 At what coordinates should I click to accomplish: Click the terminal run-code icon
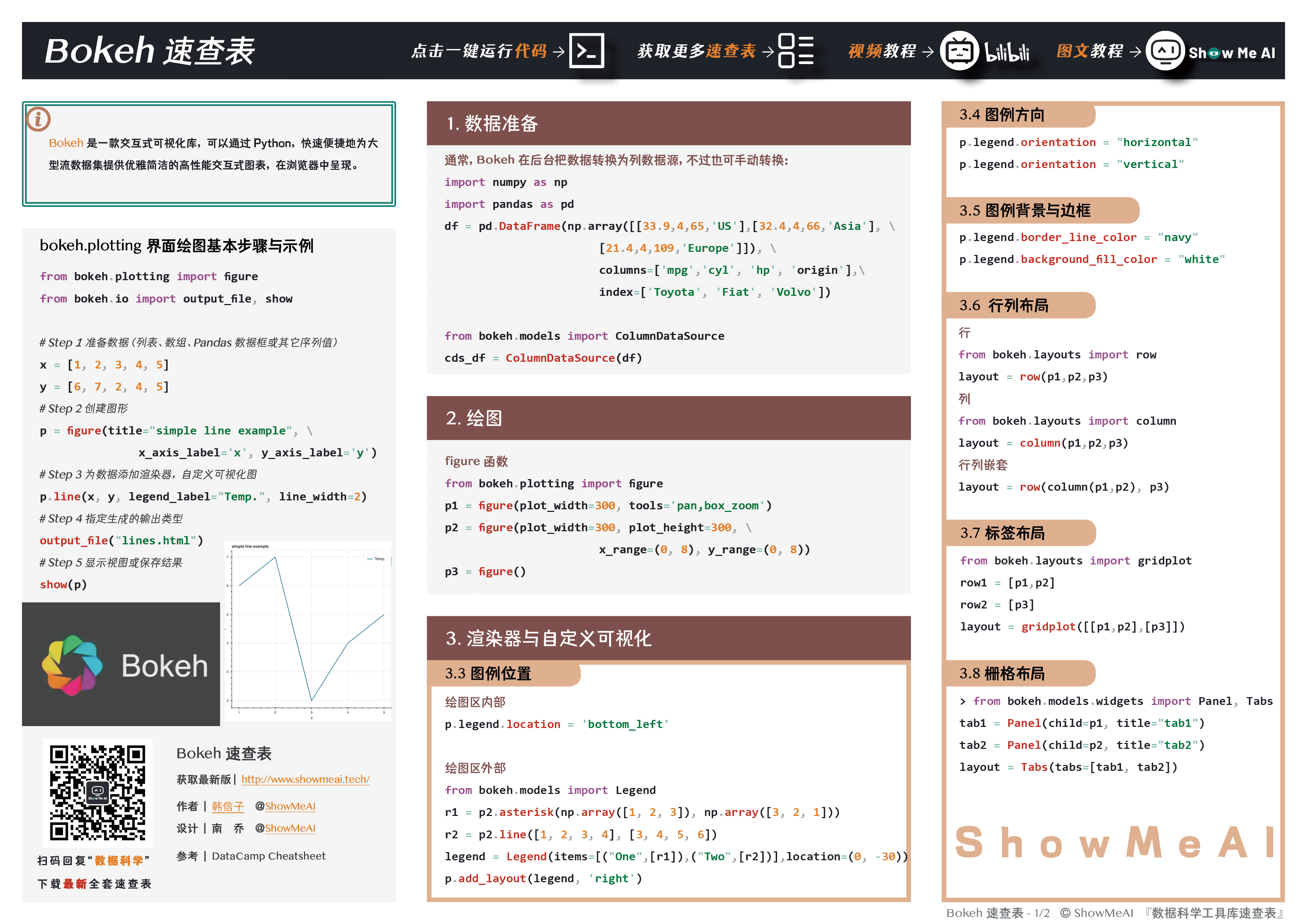pos(586,51)
